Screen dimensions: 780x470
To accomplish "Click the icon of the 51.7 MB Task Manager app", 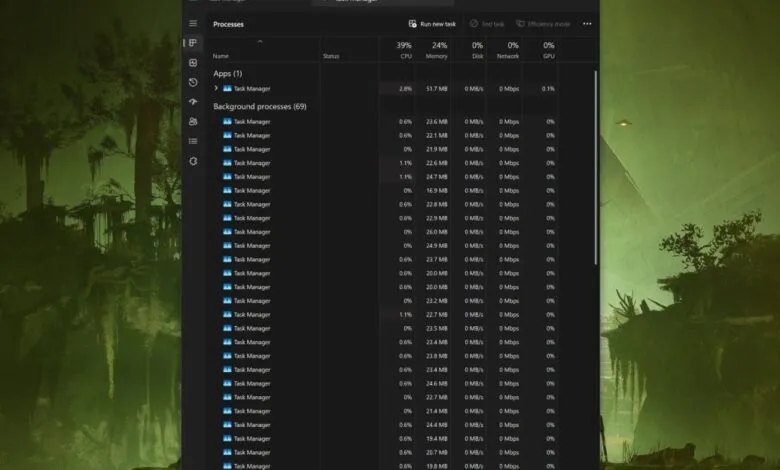I will pos(227,89).
